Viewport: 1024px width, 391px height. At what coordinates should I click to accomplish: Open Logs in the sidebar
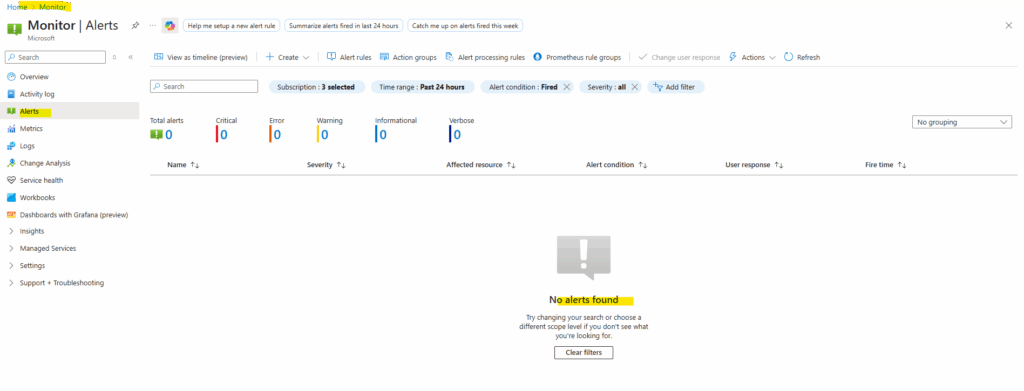point(27,146)
